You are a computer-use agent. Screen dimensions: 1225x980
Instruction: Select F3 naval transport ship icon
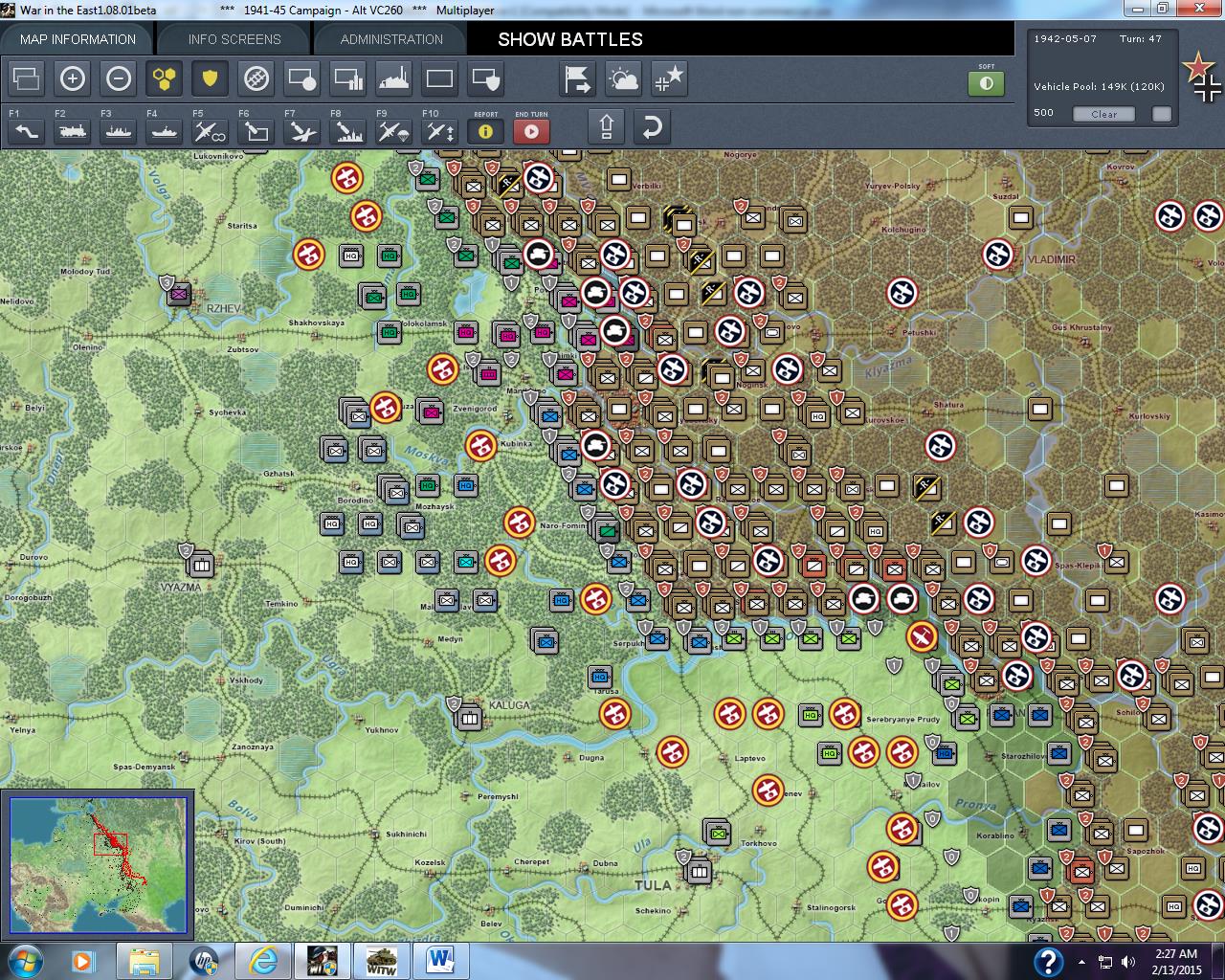point(118,131)
